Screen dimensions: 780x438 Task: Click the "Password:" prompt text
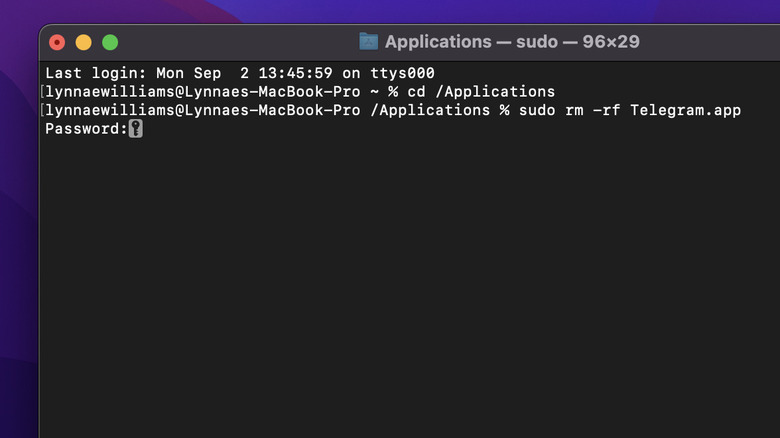point(86,129)
